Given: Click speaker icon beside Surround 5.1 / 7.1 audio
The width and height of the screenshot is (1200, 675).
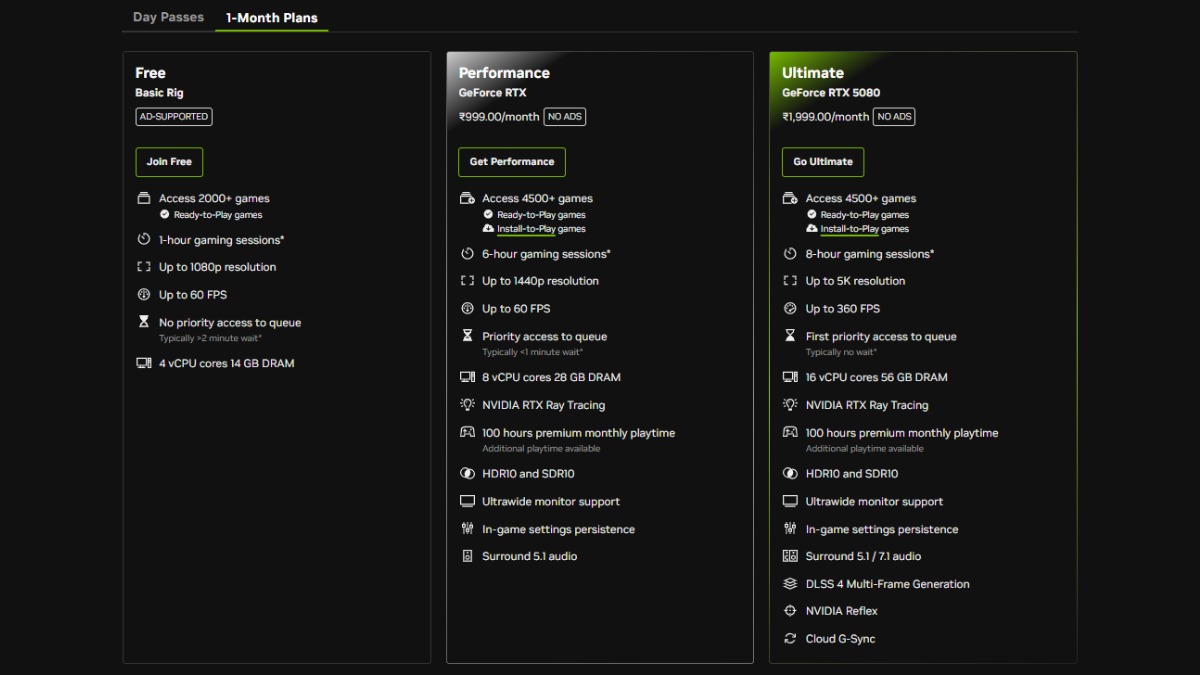Looking at the screenshot, I should [790, 556].
